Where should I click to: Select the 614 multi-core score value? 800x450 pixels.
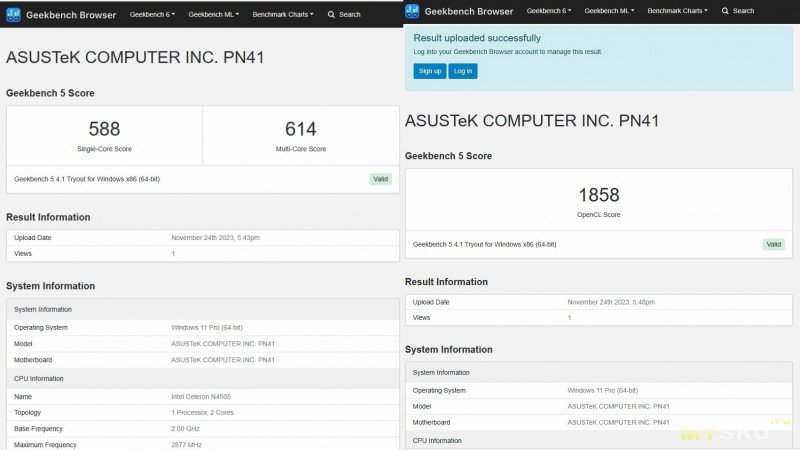(301, 129)
